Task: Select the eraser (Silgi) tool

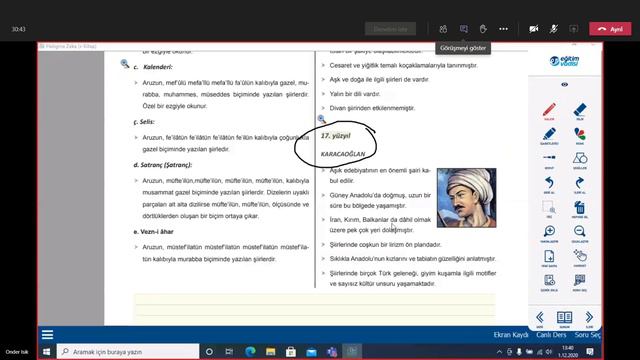Action: tap(580, 111)
